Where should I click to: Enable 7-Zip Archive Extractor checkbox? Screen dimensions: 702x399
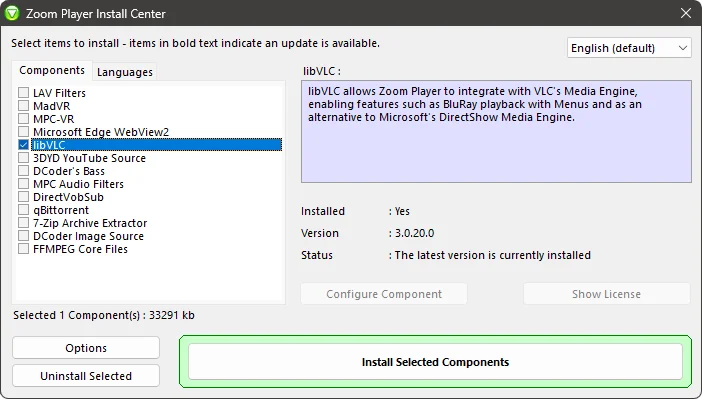(x=23, y=223)
